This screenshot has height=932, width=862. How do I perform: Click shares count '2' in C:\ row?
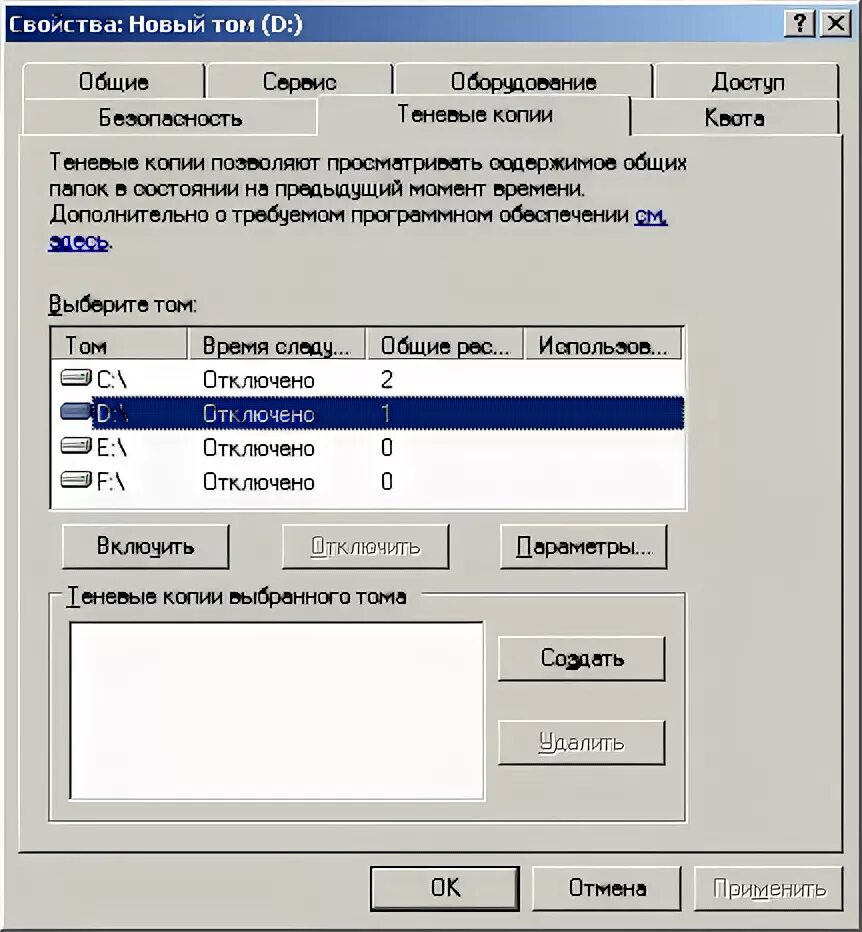click(x=386, y=379)
